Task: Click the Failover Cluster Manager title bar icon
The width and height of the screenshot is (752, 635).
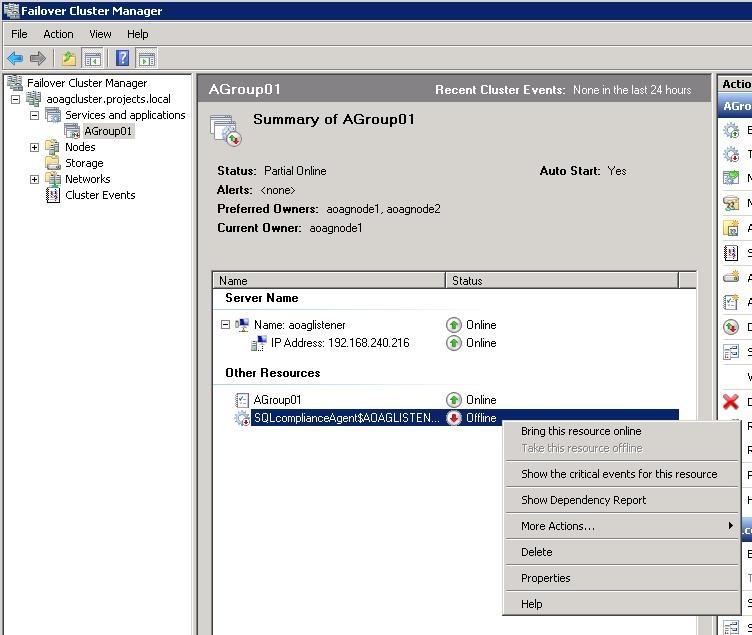Action: pyautogui.click(x=11, y=11)
